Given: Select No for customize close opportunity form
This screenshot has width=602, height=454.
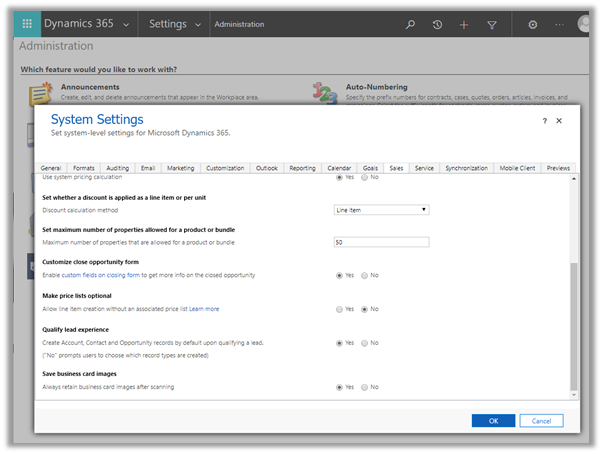Looking at the screenshot, I should point(365,275).
